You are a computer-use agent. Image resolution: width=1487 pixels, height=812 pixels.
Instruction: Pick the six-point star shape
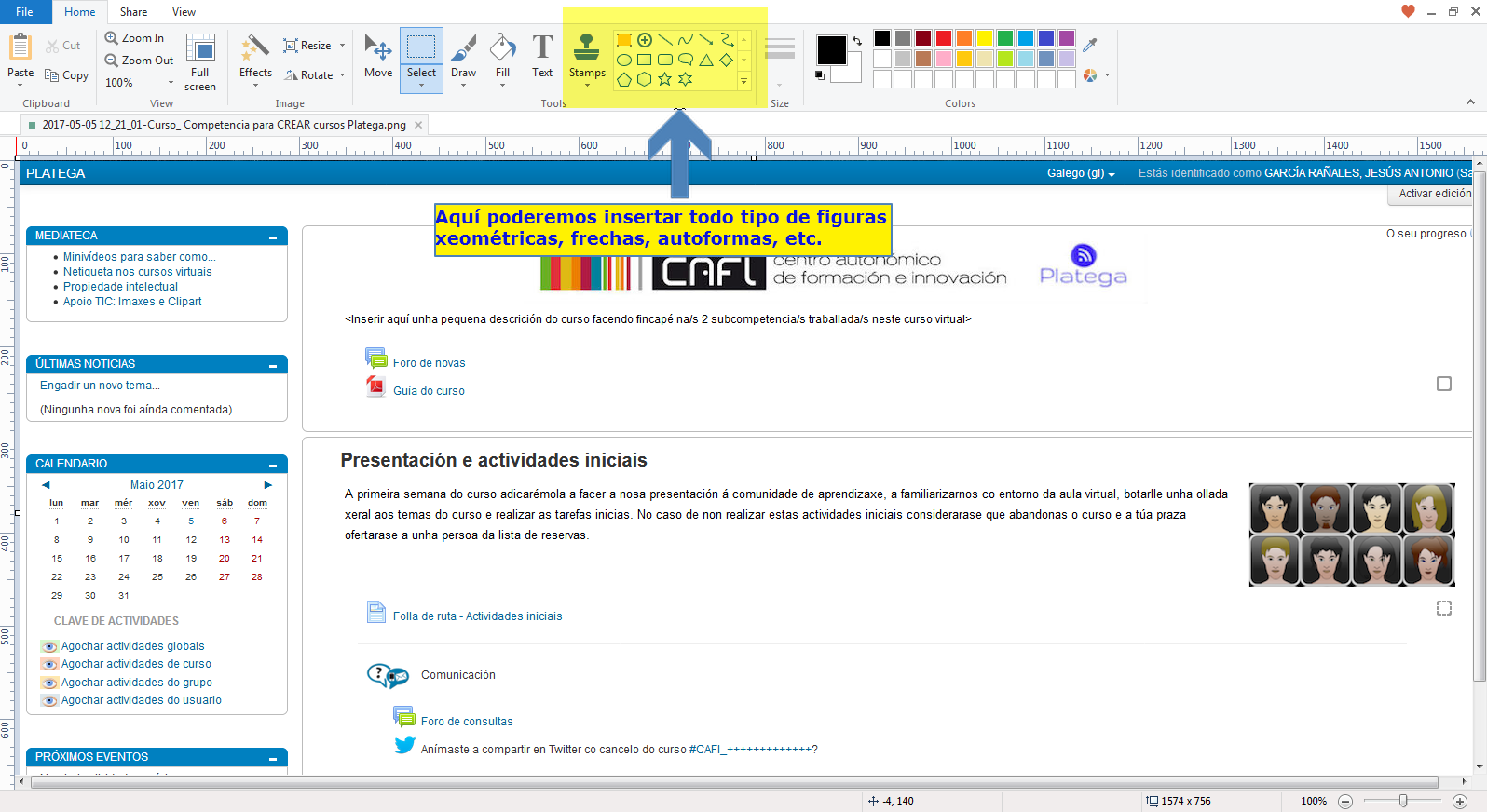pos(686,79)
